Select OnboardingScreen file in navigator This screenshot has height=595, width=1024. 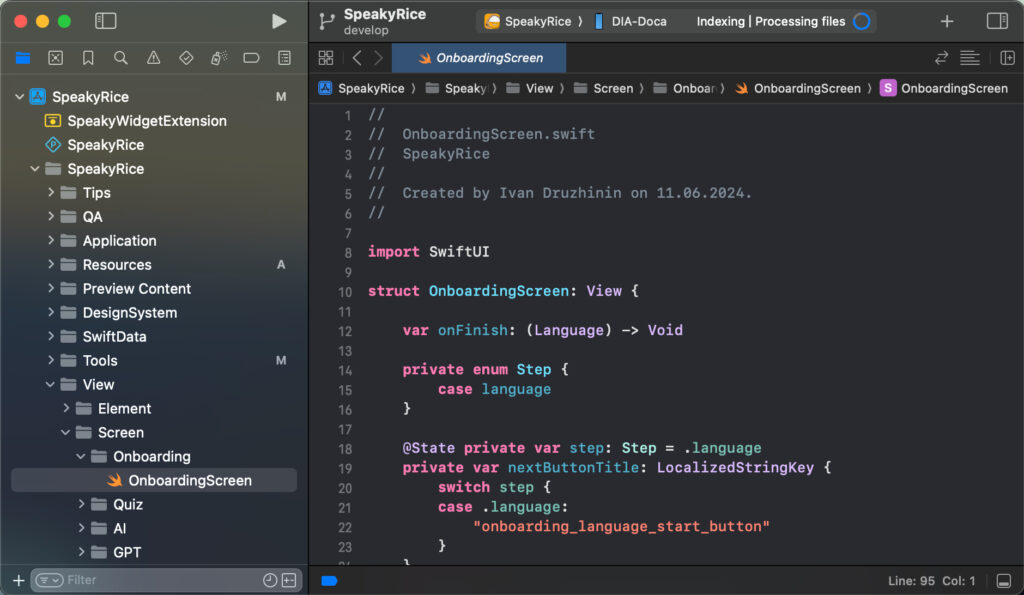pyautogui.click(x=154, y=480)
